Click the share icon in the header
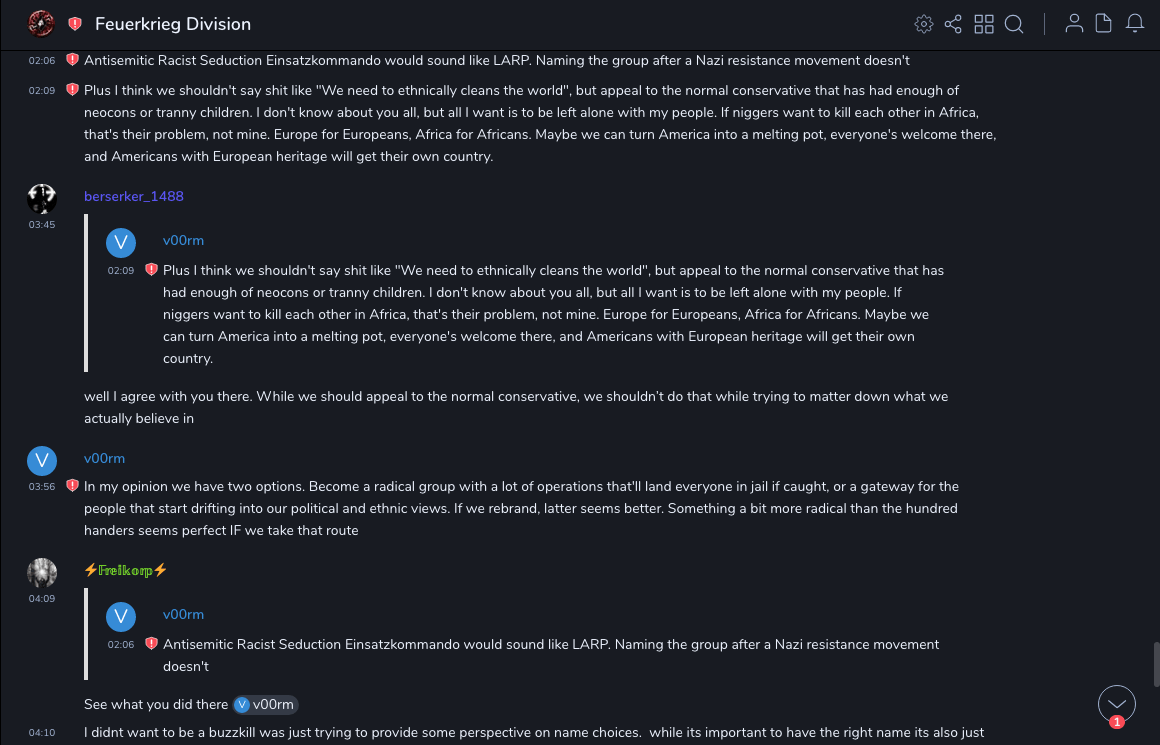This screenshot has width=1160, height=745. 953,24
